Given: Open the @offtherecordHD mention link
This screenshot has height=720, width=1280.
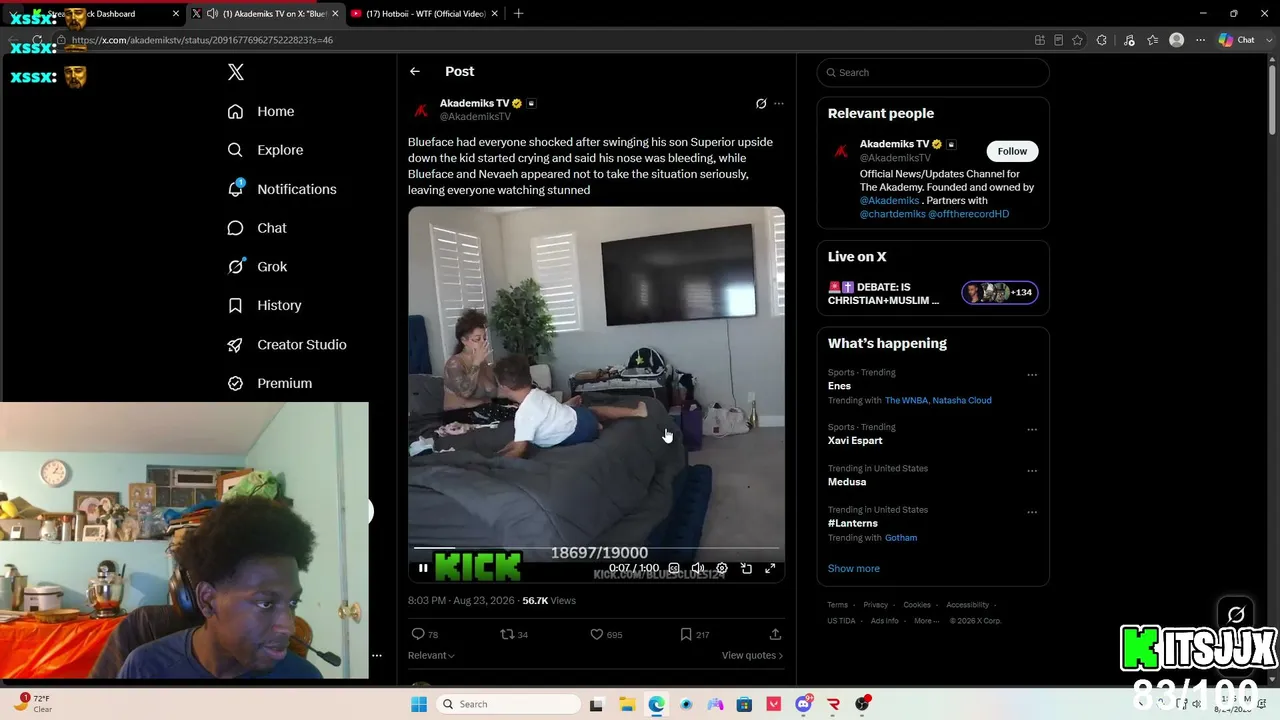Looking at the screenshot, I should coord(968,214).
